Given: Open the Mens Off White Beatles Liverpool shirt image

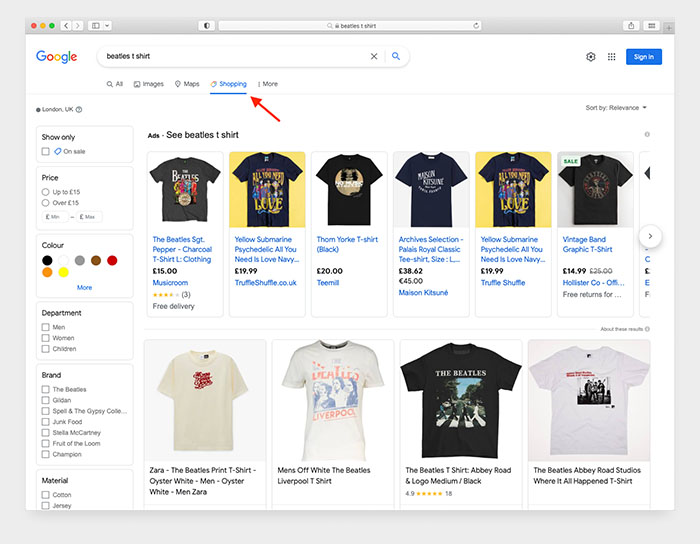Looking at the screenshot, I should point(333,400).
